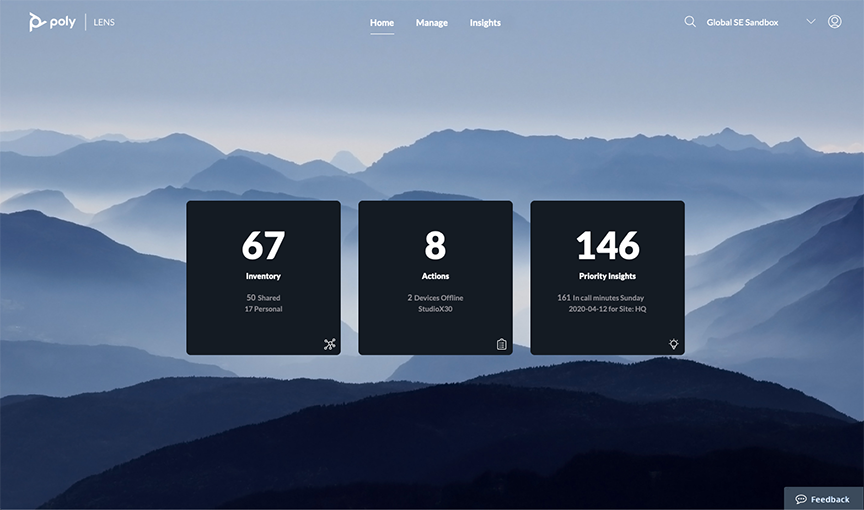Click the clipboard icon on Actions card

click(502, 344)
